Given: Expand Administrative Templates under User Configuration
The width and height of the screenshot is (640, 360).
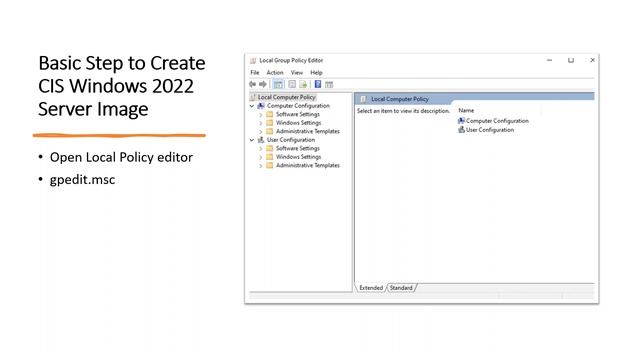Looking at the screenshot, I should 260,166.
